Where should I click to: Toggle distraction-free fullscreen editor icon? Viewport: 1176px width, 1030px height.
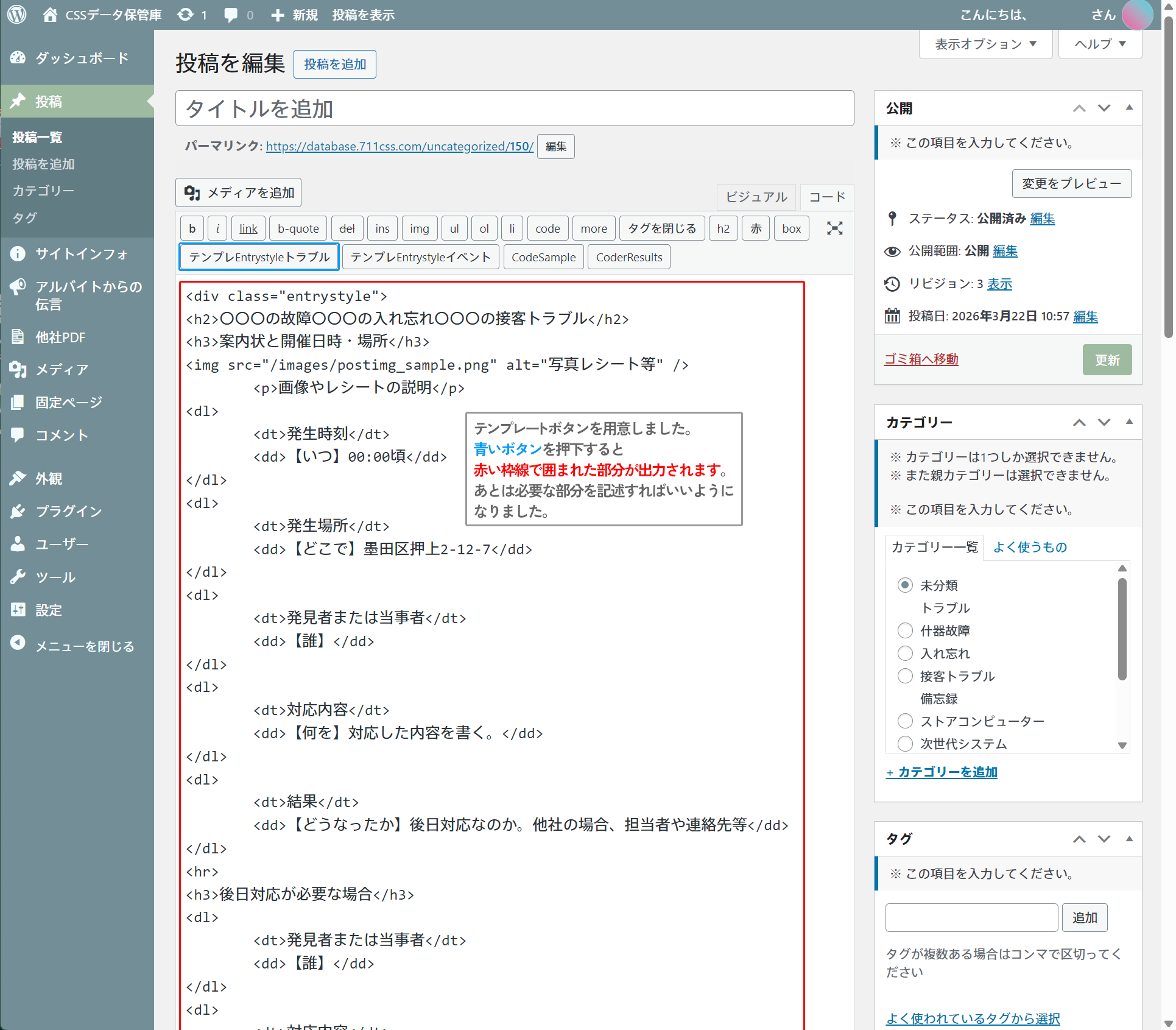point(834,228)
